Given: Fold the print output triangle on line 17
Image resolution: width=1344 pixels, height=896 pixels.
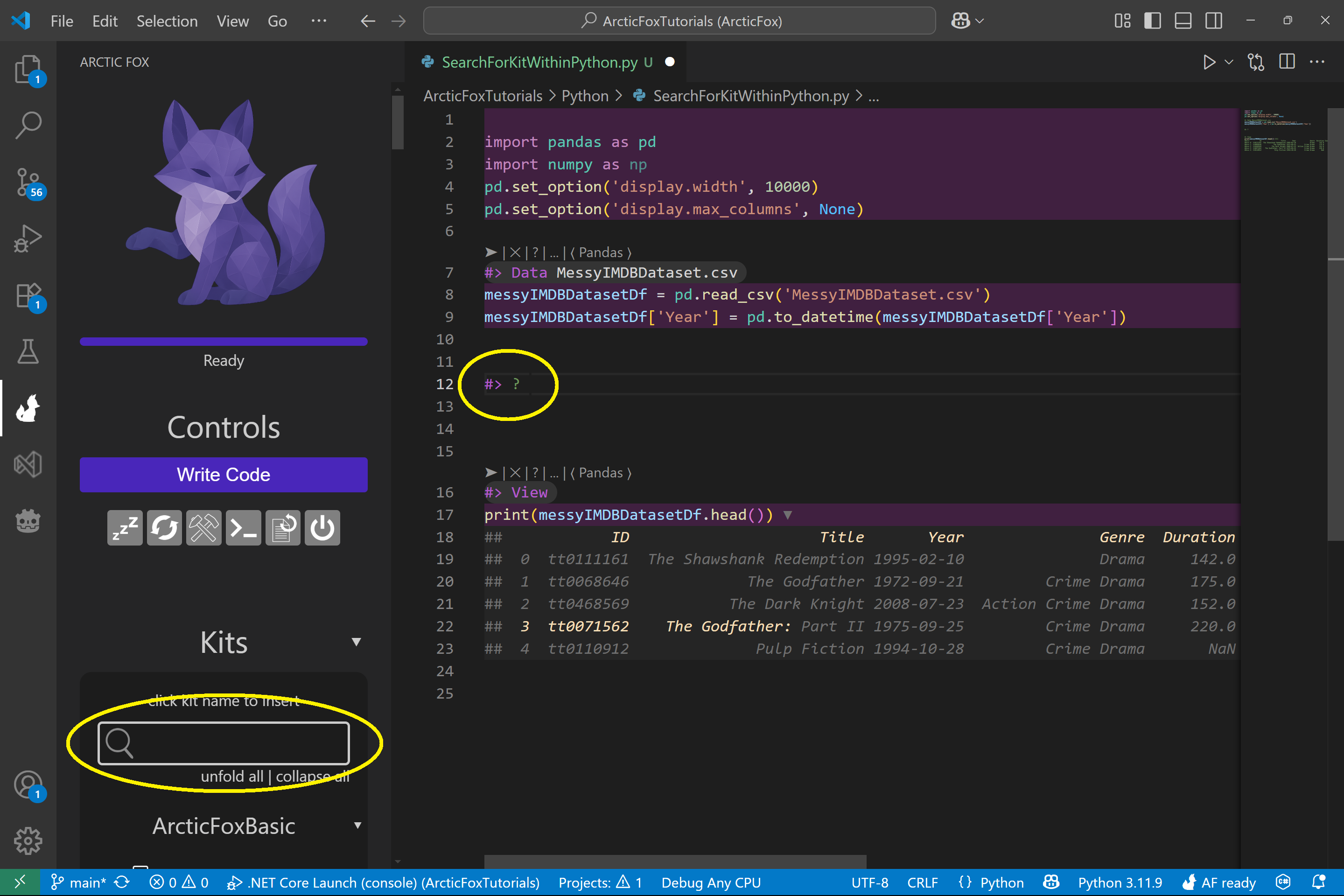Looking at the screenshot, I should [x=788, y=515].
